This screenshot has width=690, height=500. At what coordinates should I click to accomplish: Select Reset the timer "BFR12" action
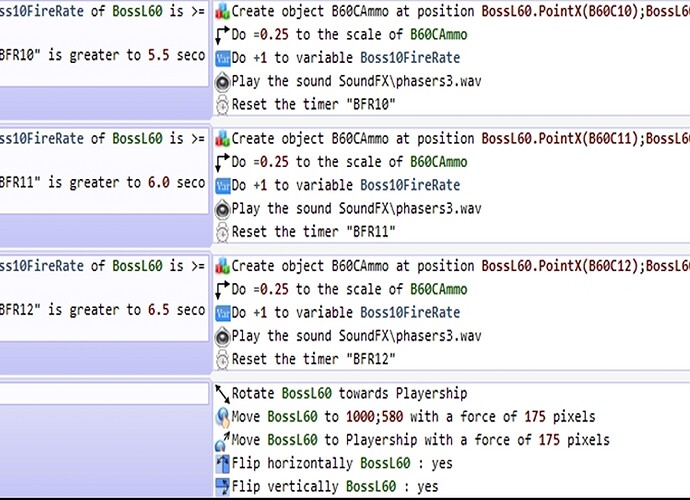[x=313, y=360]
